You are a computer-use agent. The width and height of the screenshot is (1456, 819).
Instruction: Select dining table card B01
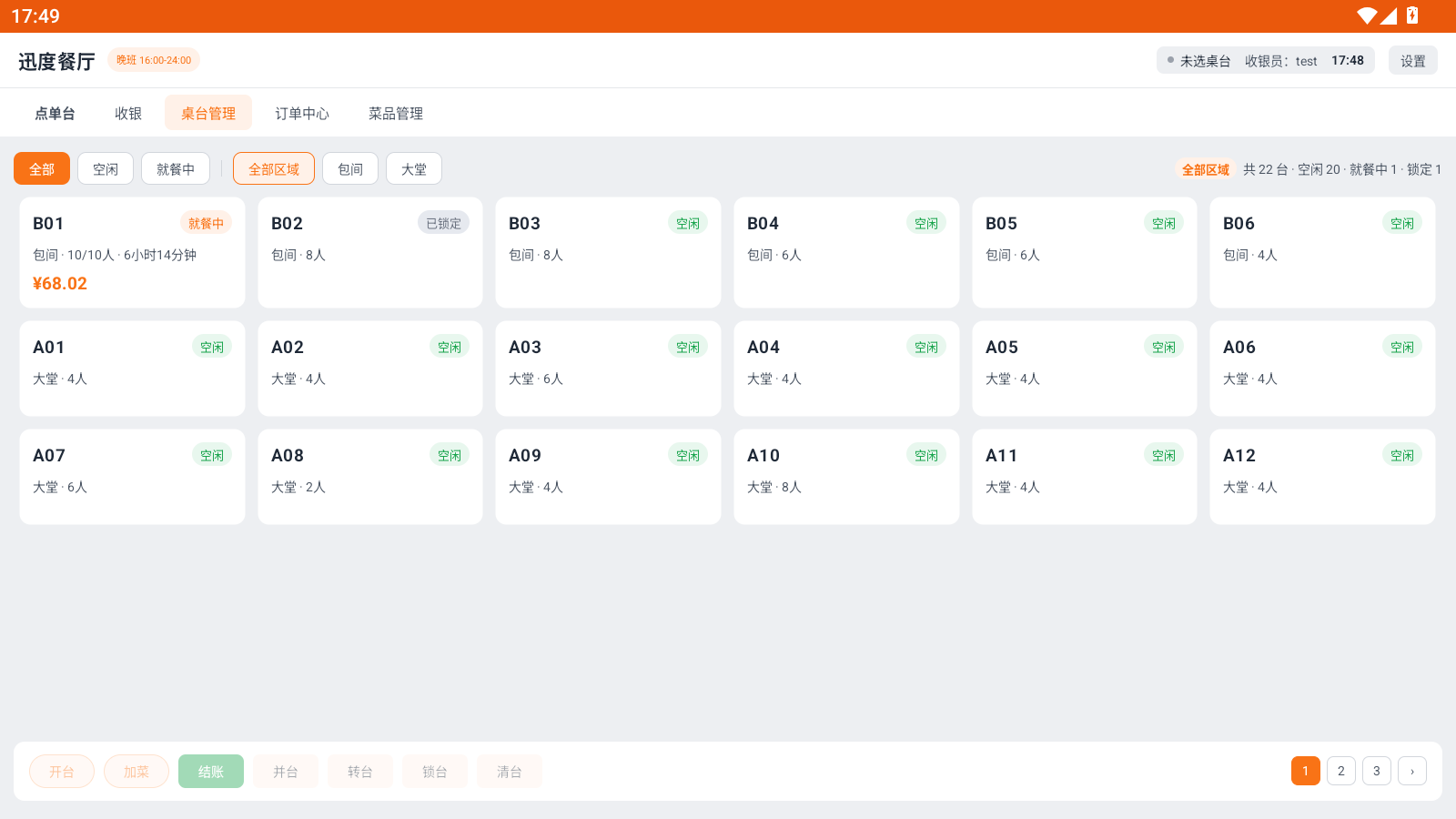coord(132,253)
